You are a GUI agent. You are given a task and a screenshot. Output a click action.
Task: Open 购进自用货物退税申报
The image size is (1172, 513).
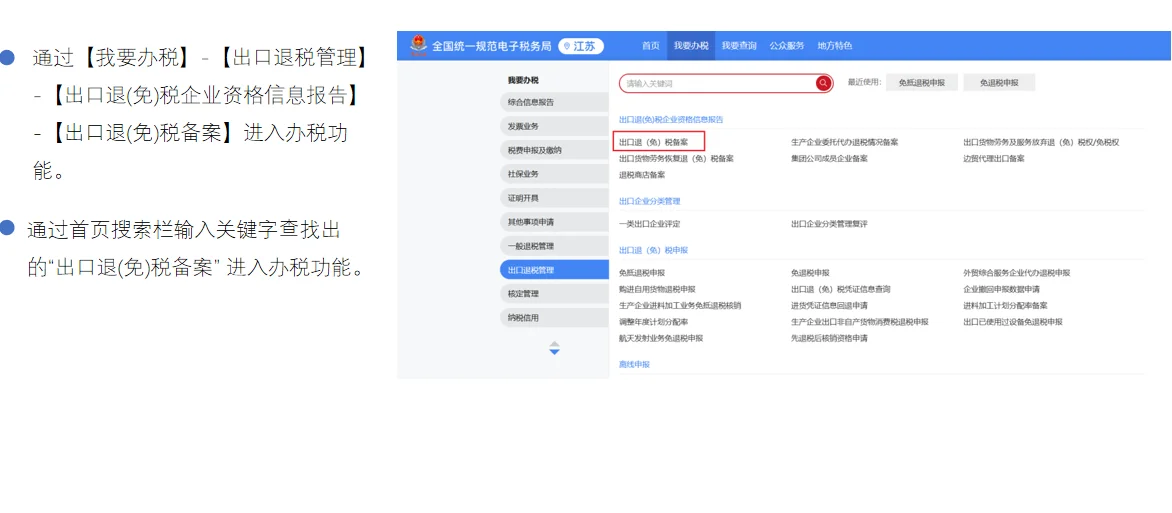pos(657,289)
